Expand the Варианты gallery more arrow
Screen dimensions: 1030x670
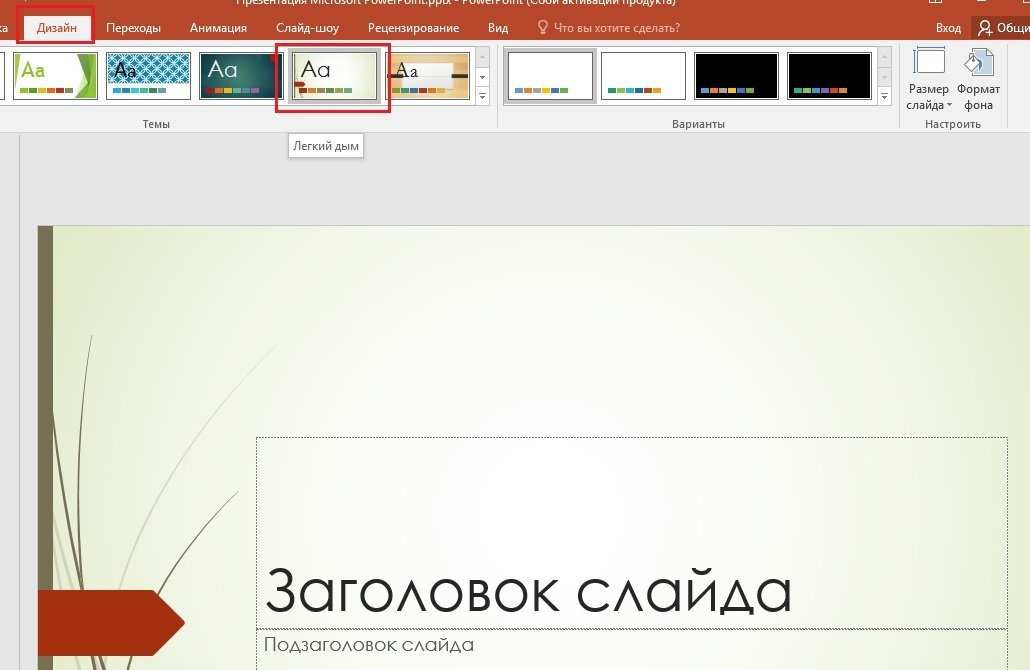click(884, 96)
